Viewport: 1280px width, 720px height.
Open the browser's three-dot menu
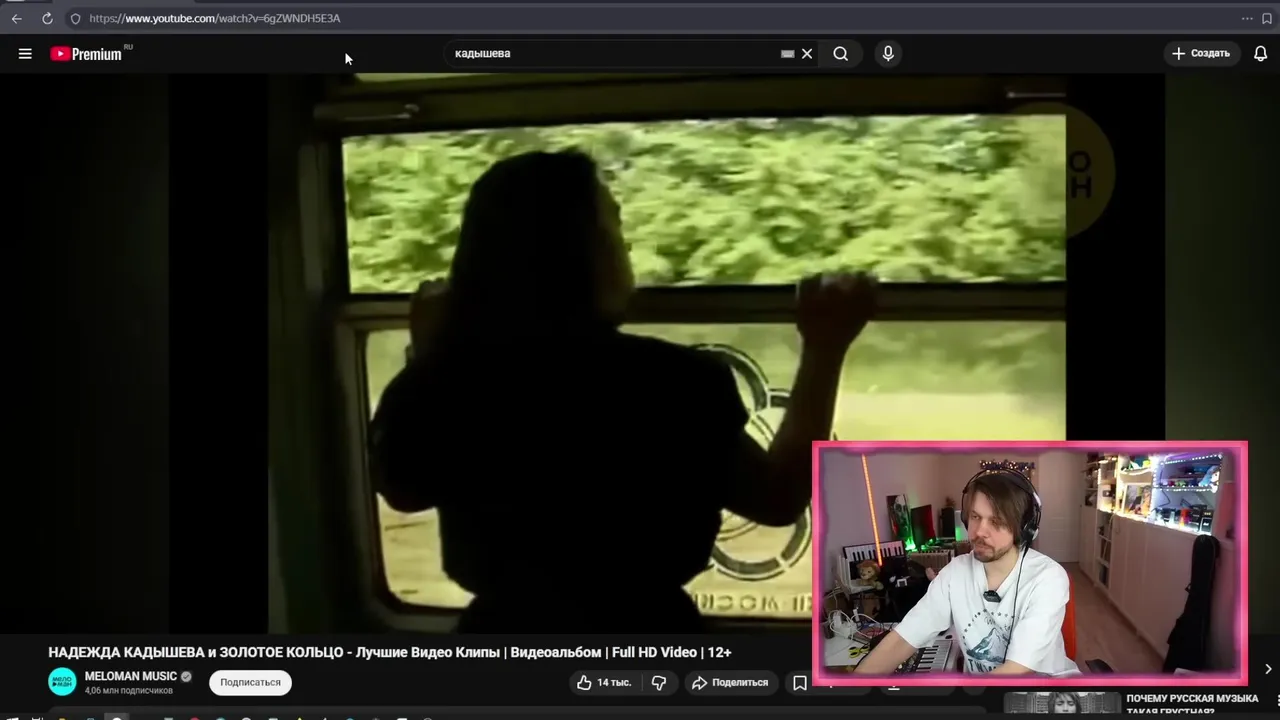(1247, 18)
